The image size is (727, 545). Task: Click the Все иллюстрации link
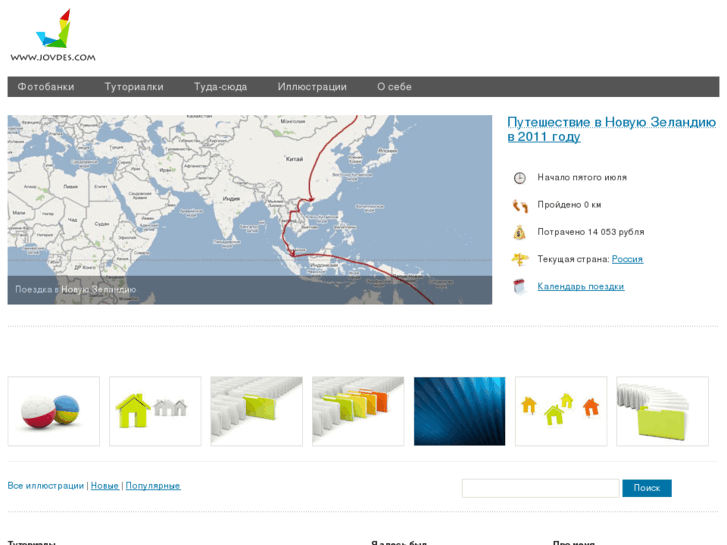coord(45,486)
